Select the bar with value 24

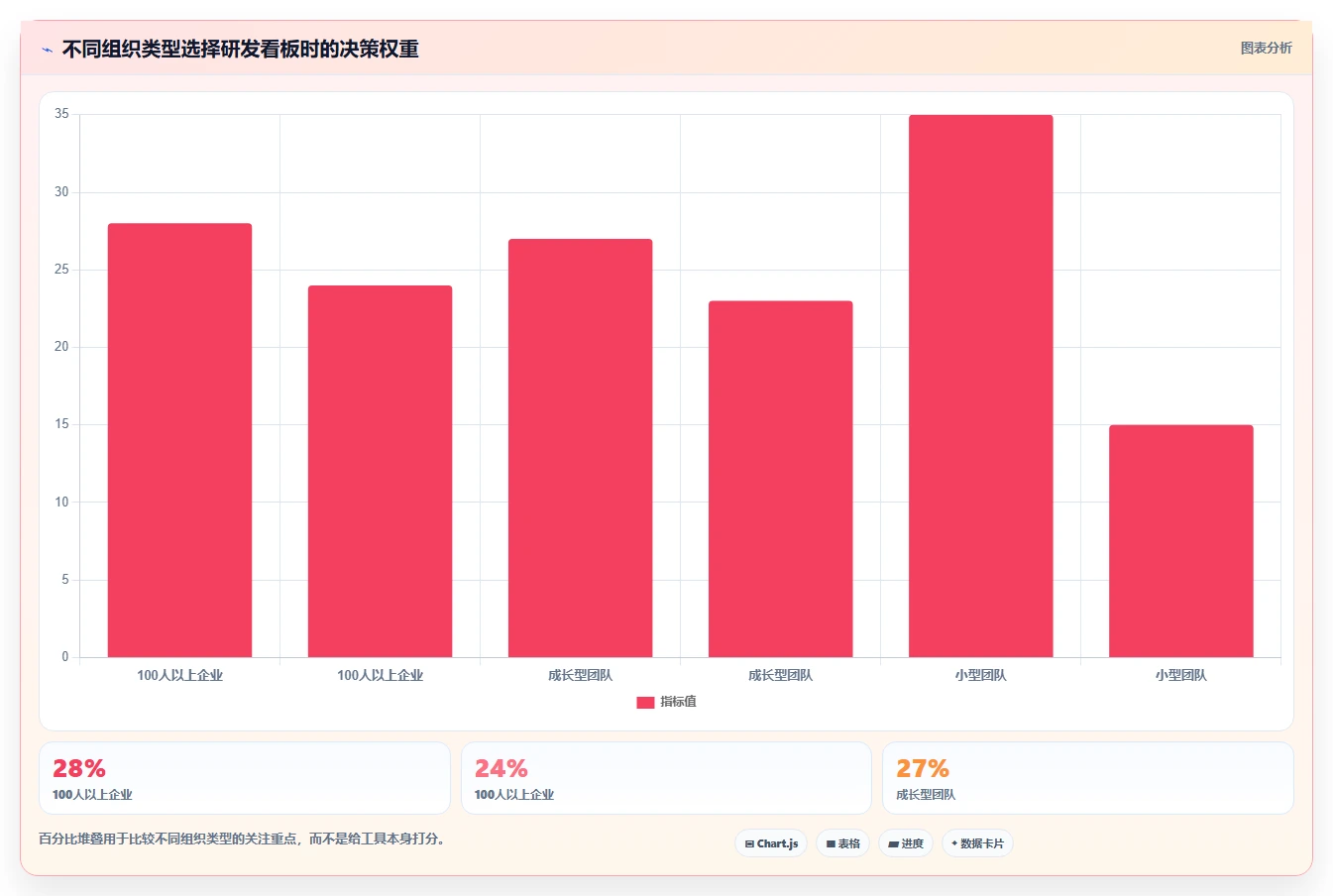(380, 471)
